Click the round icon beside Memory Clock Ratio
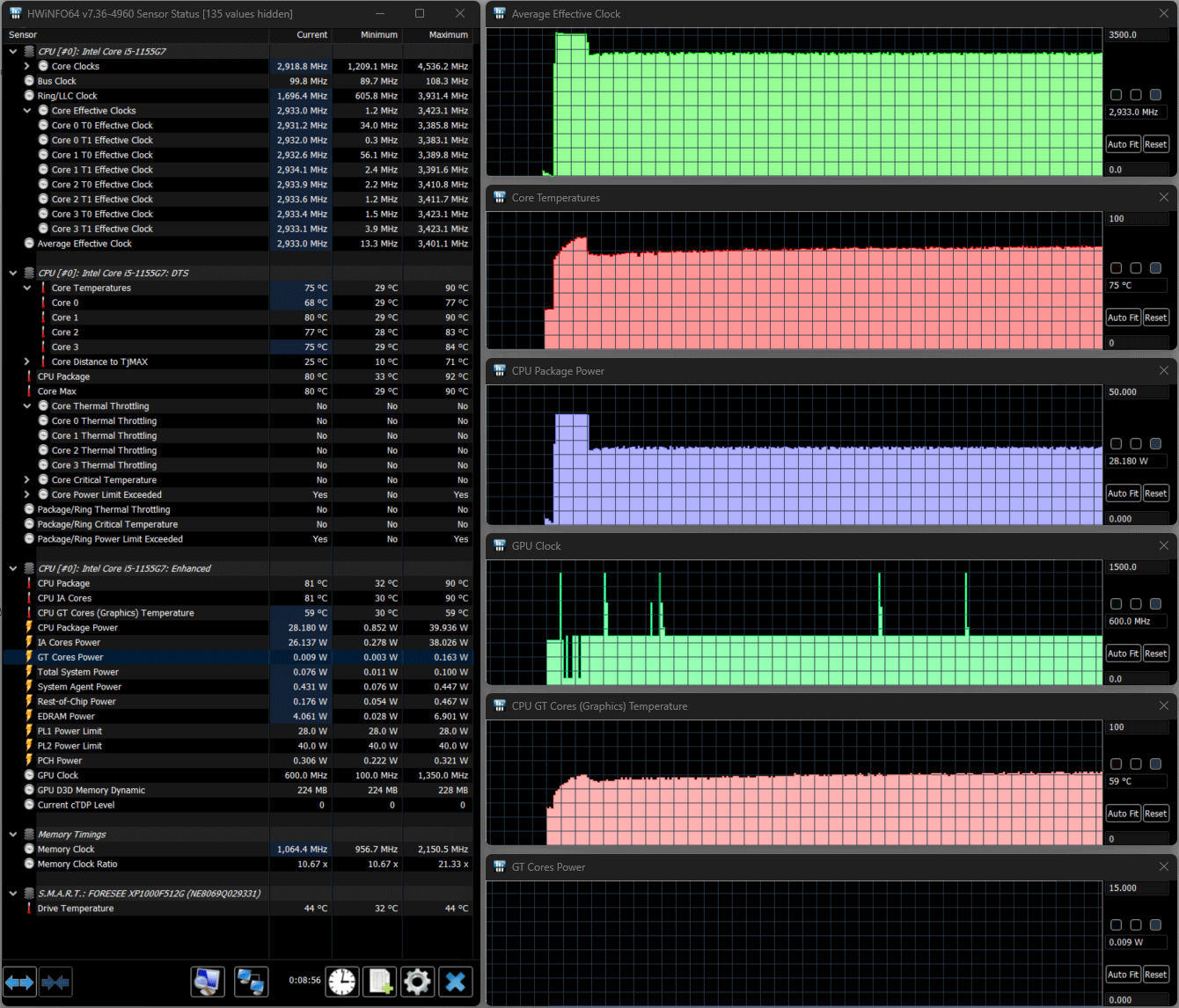 [29, 864]
